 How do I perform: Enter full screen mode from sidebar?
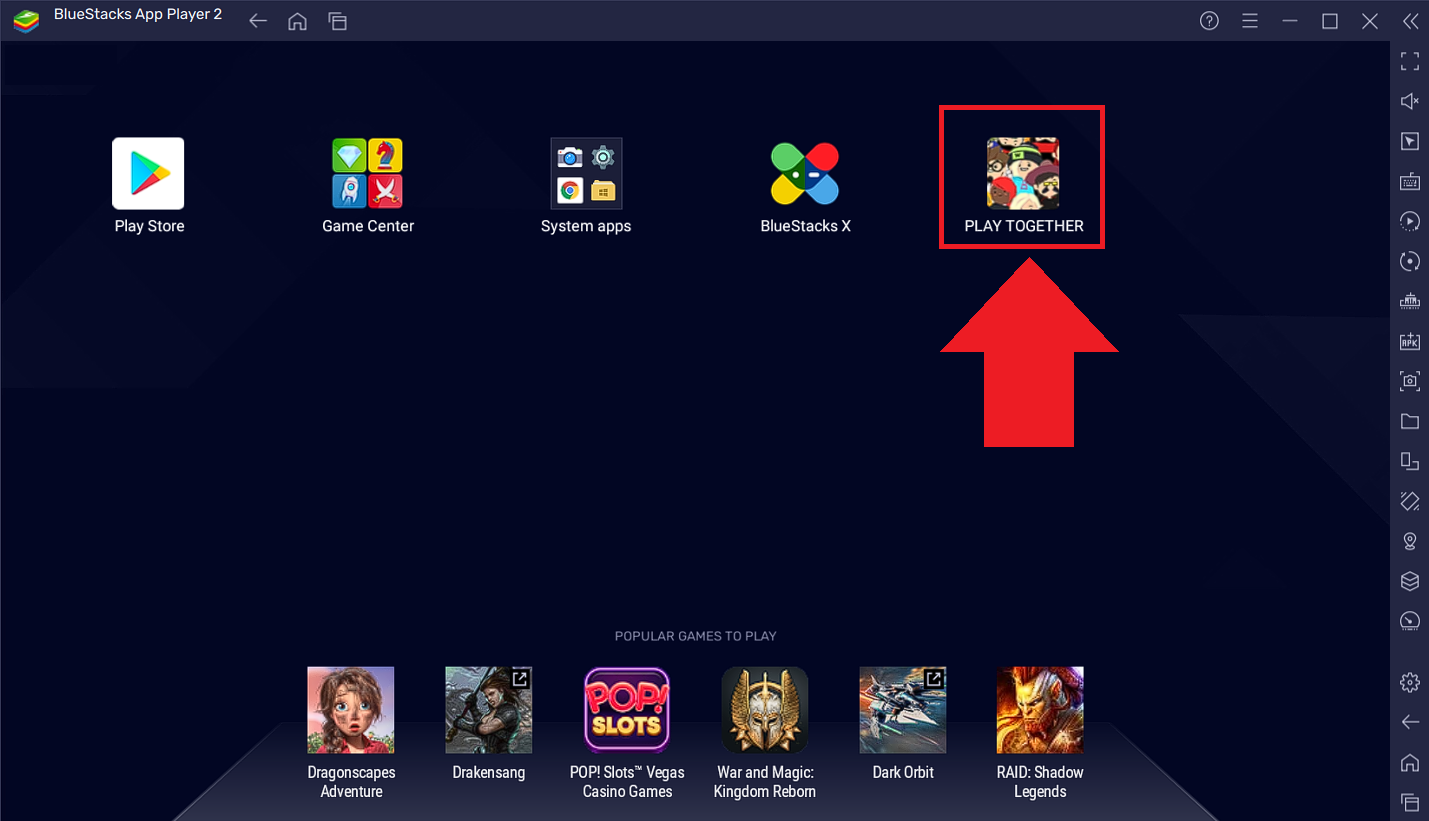pyautogui.click(x=1410, y=61)
